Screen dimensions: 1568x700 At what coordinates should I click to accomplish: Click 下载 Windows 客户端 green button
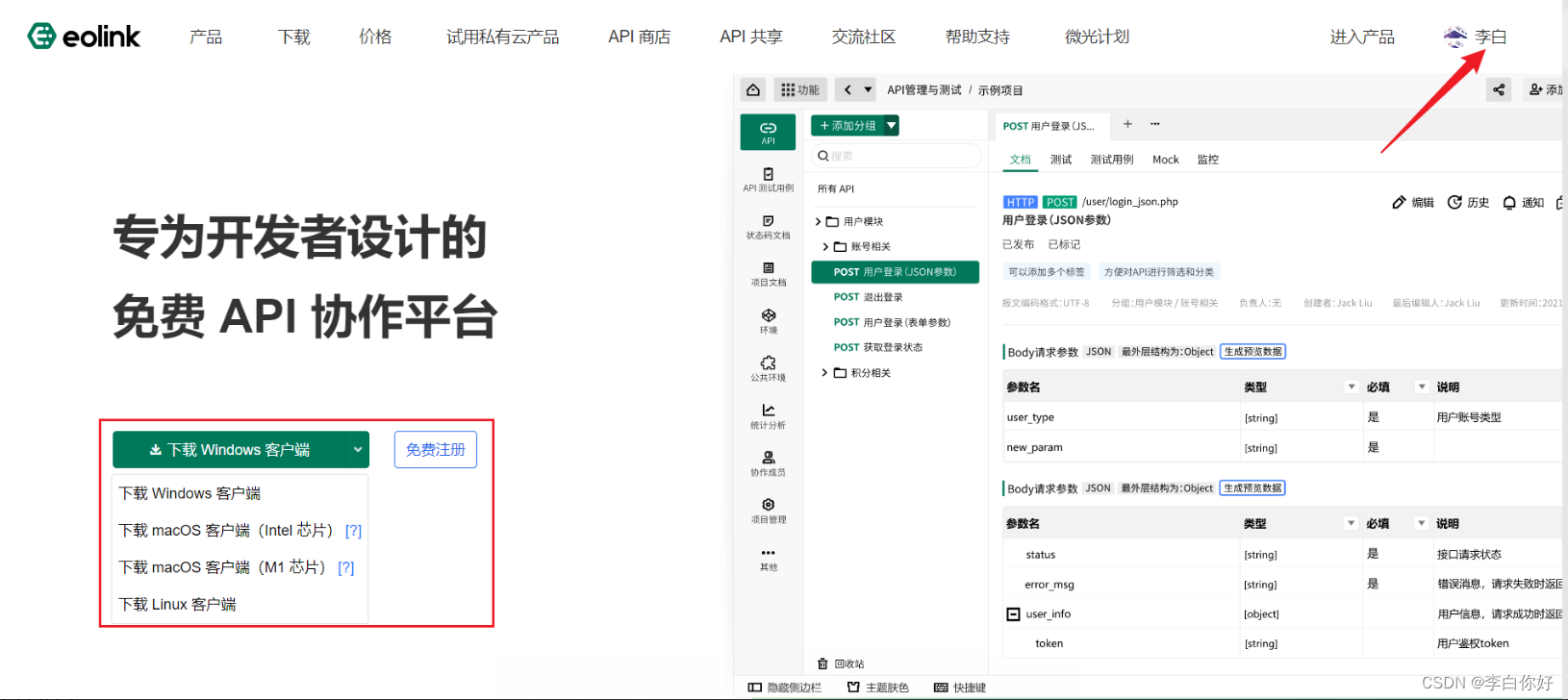[x=229, y=449]
